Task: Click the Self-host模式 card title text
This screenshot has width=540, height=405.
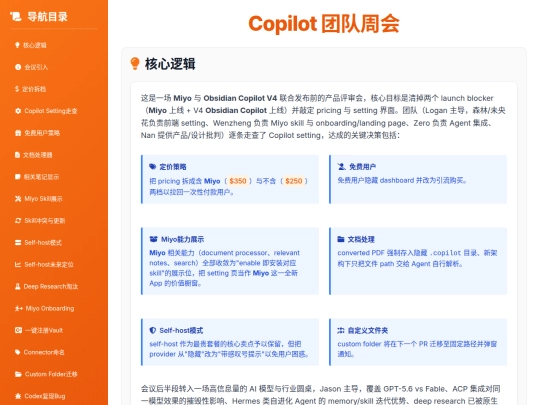Action: (x=181, y=331)
